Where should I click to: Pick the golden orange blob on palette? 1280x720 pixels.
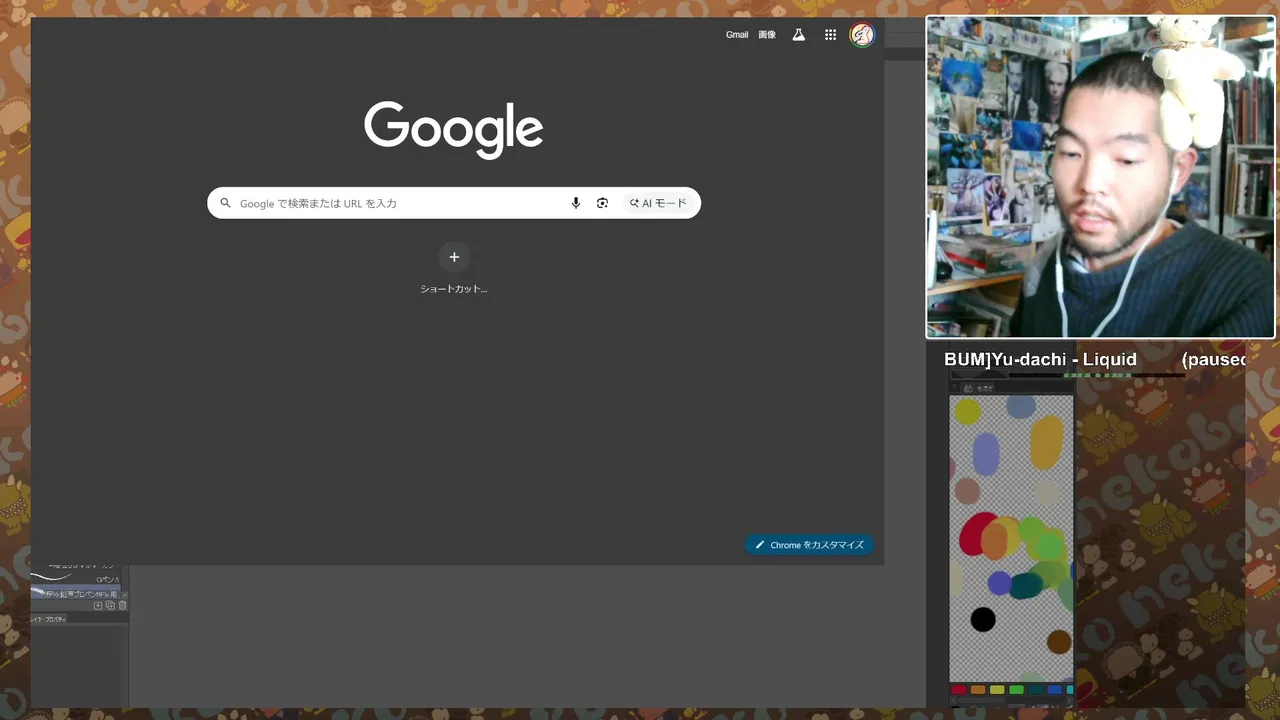click(x=1047, y=443)
